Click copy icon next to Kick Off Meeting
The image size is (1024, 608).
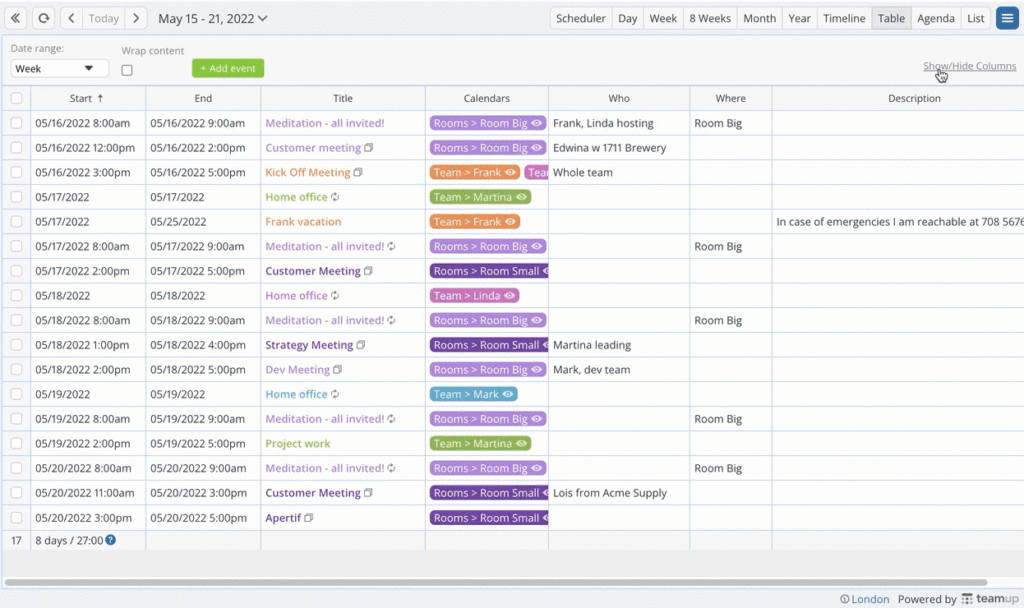(358, 172)
